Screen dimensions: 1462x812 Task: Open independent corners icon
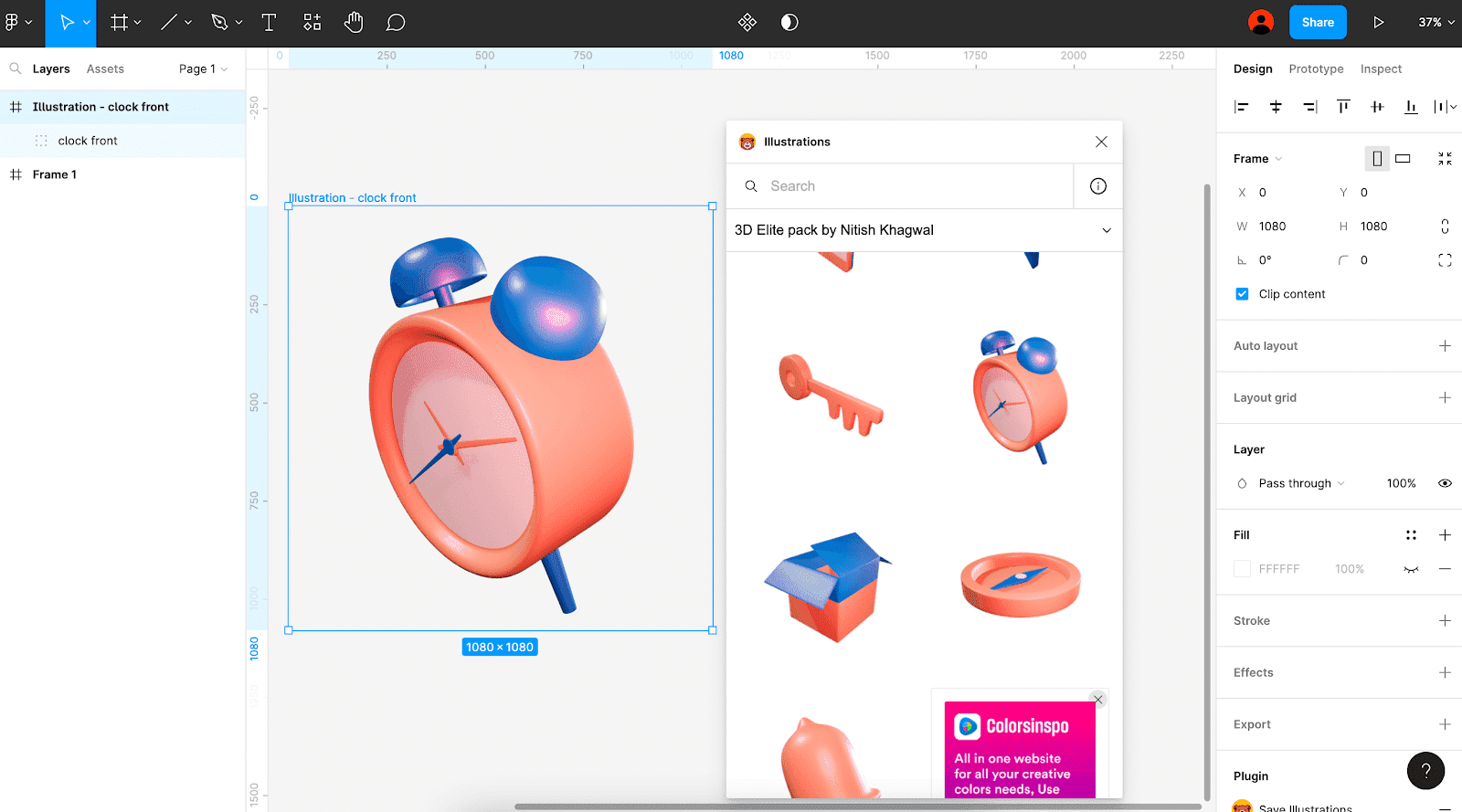pyautogui.click(x=1445, y=260)
